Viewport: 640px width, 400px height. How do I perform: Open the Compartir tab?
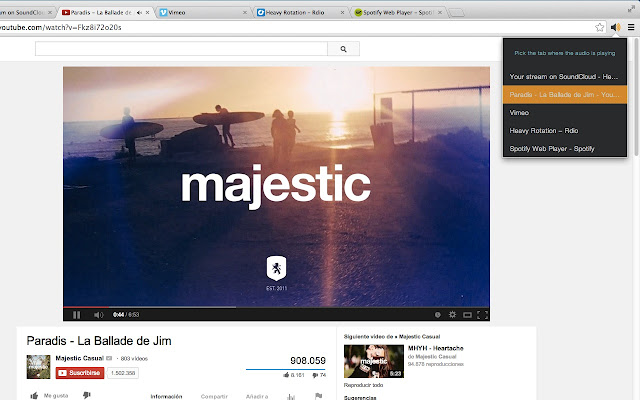(214, 396)
